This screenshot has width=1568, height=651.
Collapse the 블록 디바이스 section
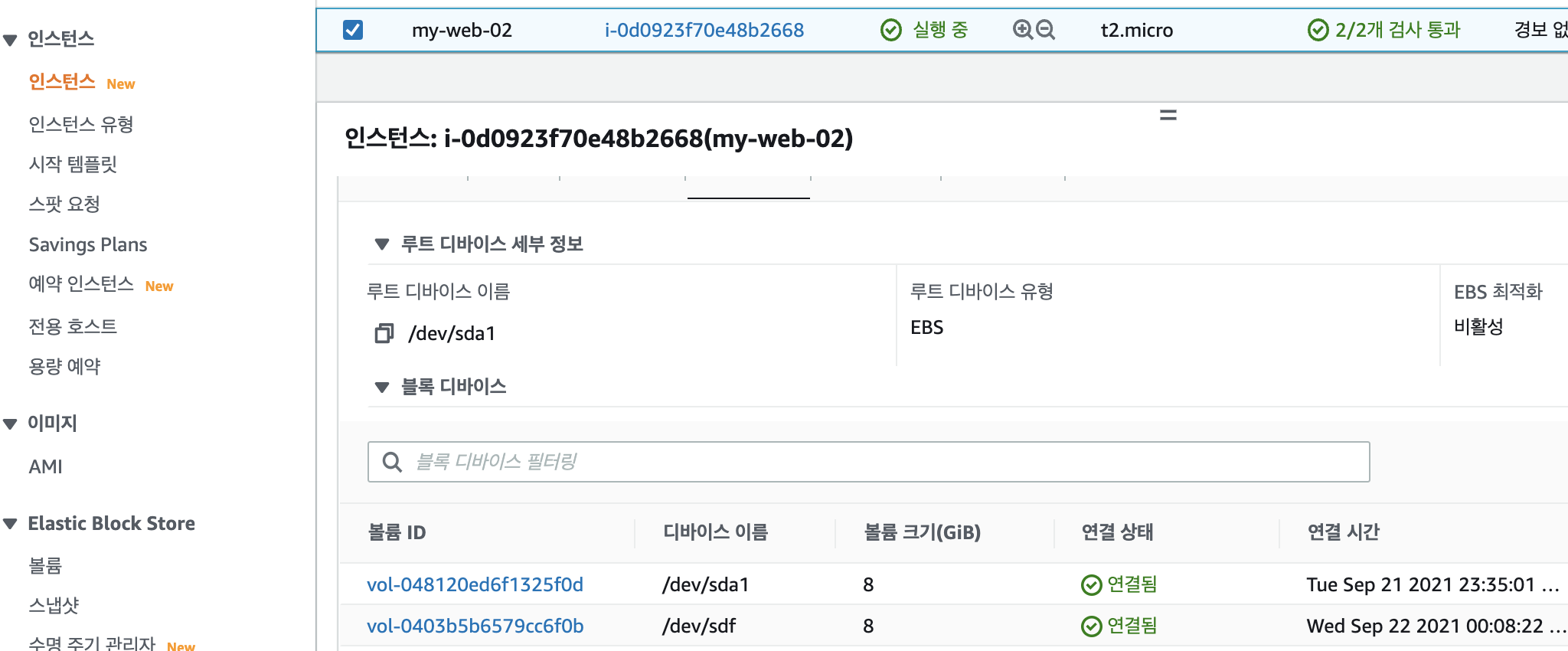[382, 387]
